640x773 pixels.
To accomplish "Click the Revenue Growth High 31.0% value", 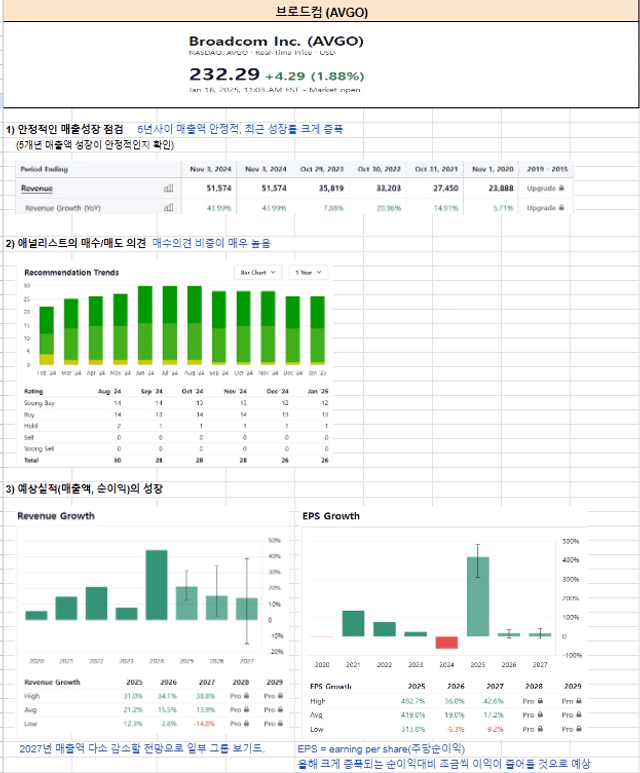I will (x=133, y=696).
